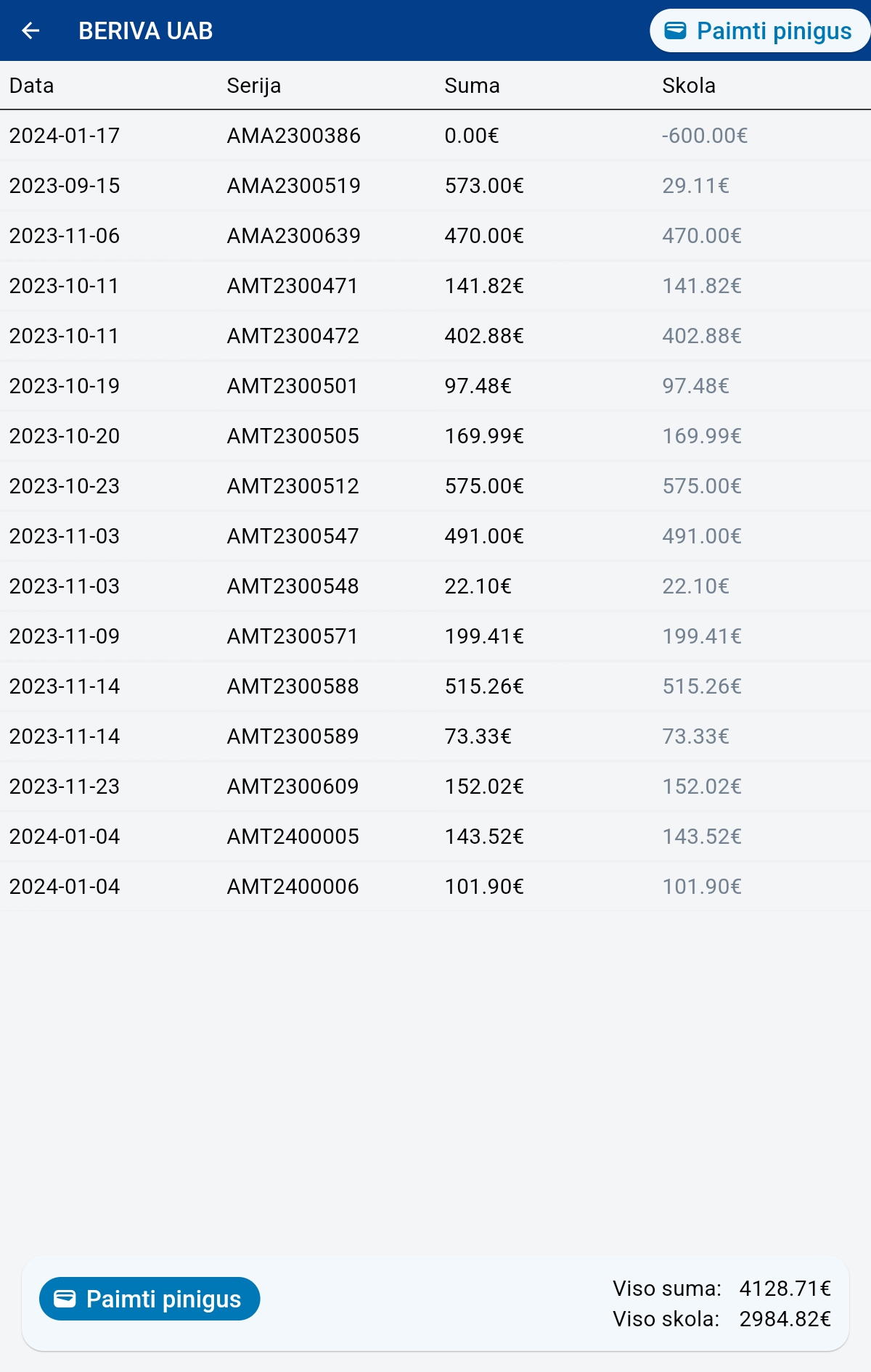Choose the AMT2300512 row with 575.00€
This screenshot has width=871, height=1372.
[435, 486]
